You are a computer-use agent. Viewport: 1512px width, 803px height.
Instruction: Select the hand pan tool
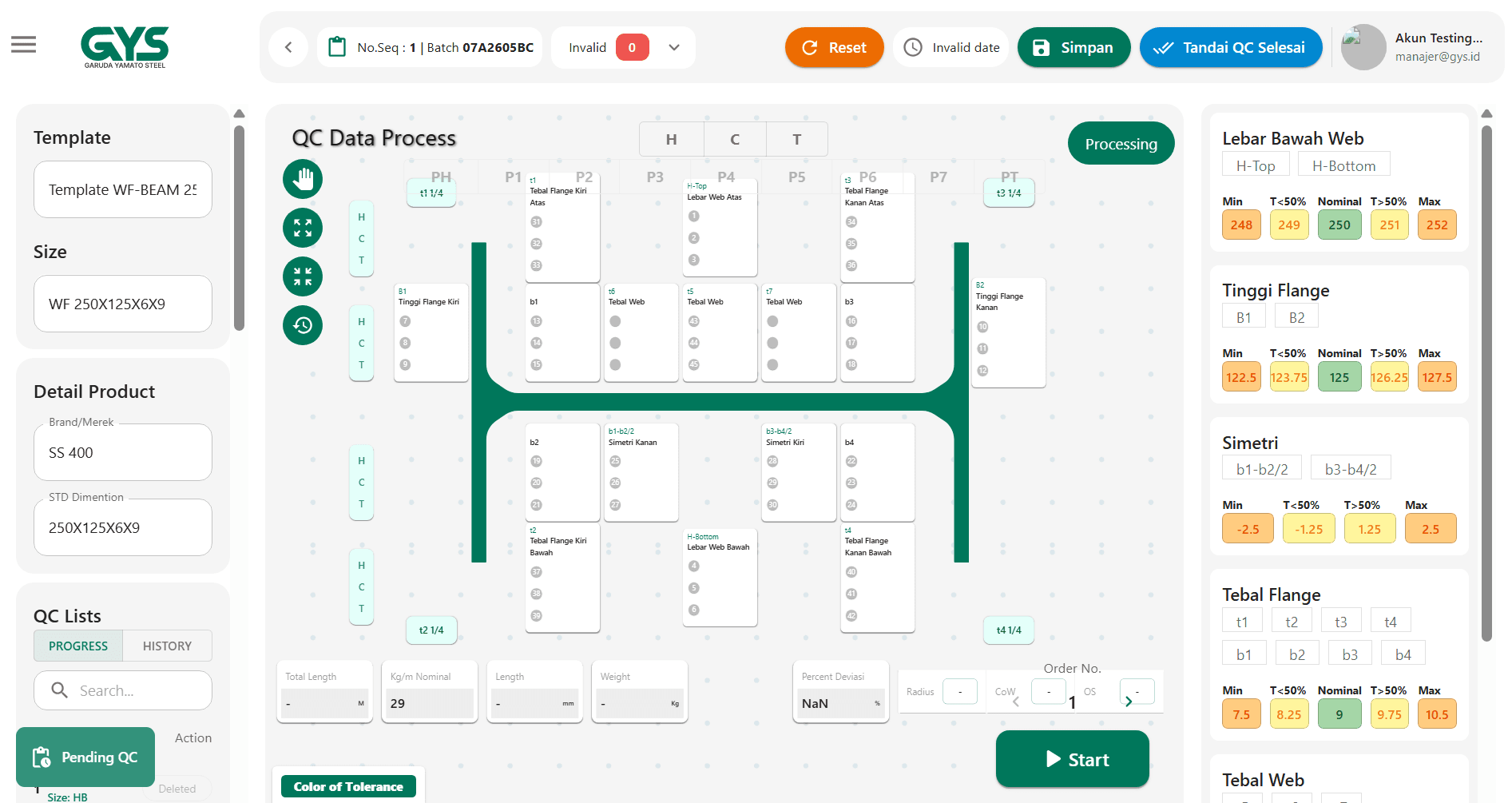[x=303, y=179]
